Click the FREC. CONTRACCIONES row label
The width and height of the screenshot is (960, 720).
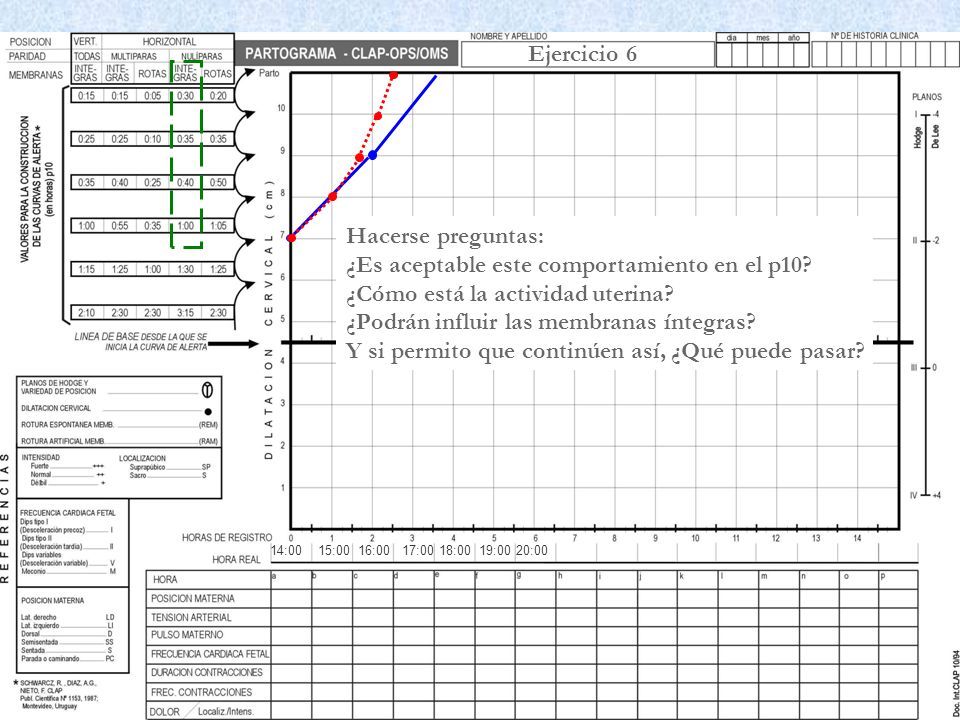pyautogui.click(x=201, y=692)
